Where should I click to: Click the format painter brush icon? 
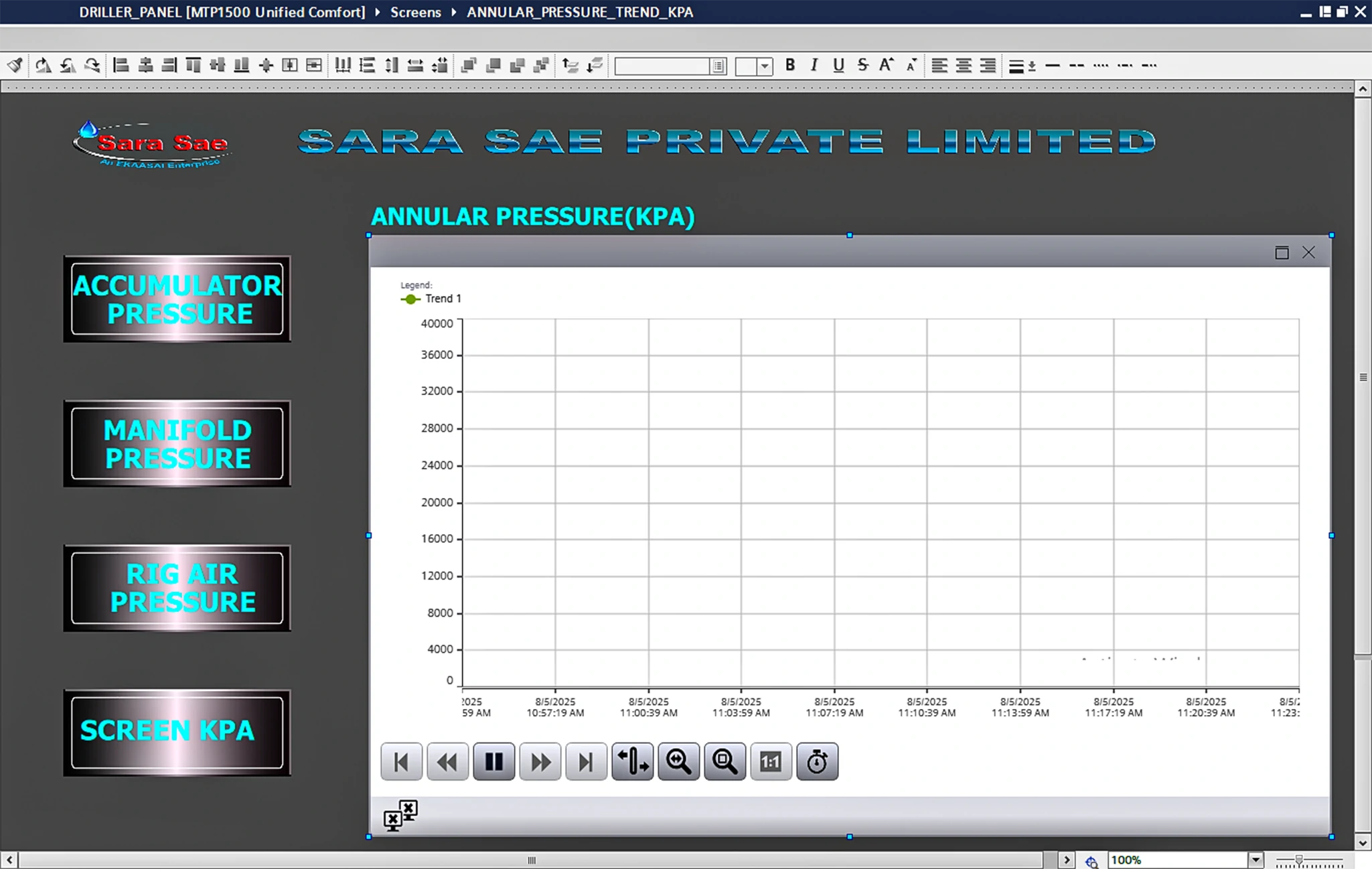(x=15, y=66)
